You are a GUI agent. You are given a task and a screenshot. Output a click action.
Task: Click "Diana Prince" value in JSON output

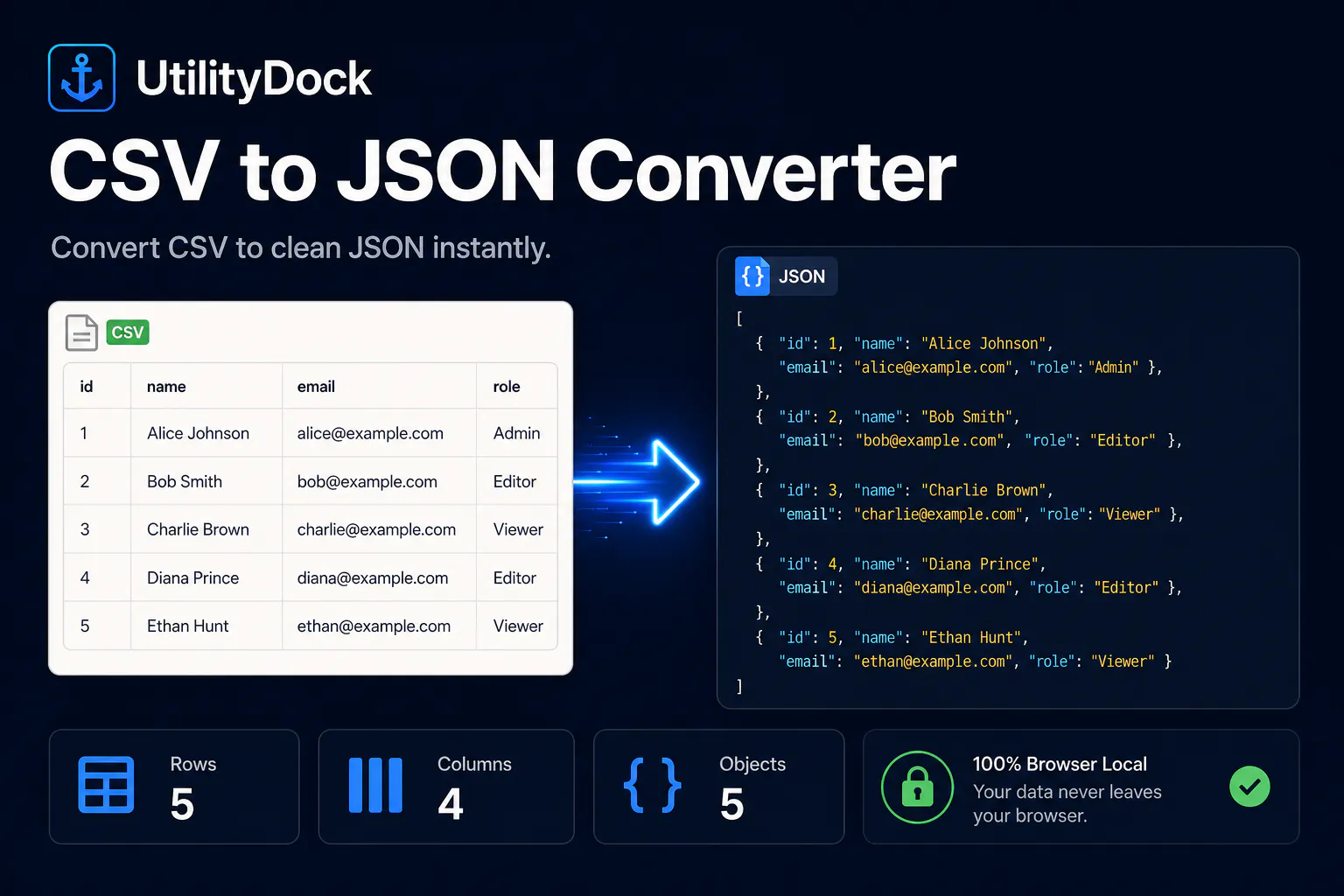980,564
